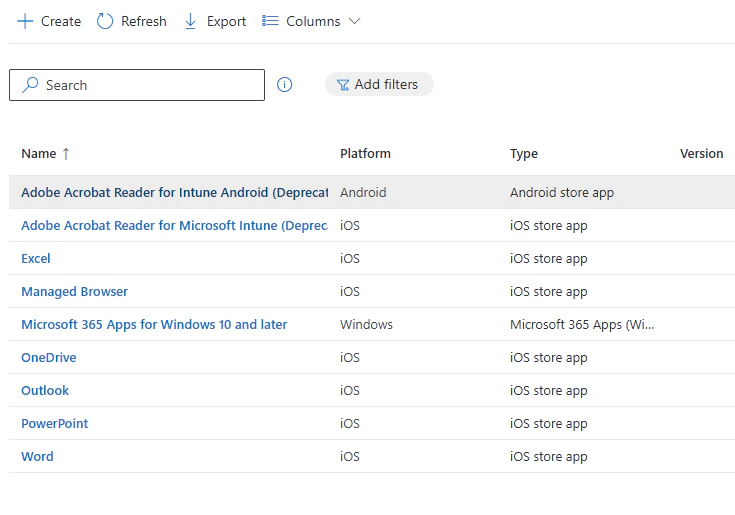This screenshot has height=515, width=735.
Task: Click the ascending sort arrow next to Name
Action: pyautogui.click(x=66, y=154)
